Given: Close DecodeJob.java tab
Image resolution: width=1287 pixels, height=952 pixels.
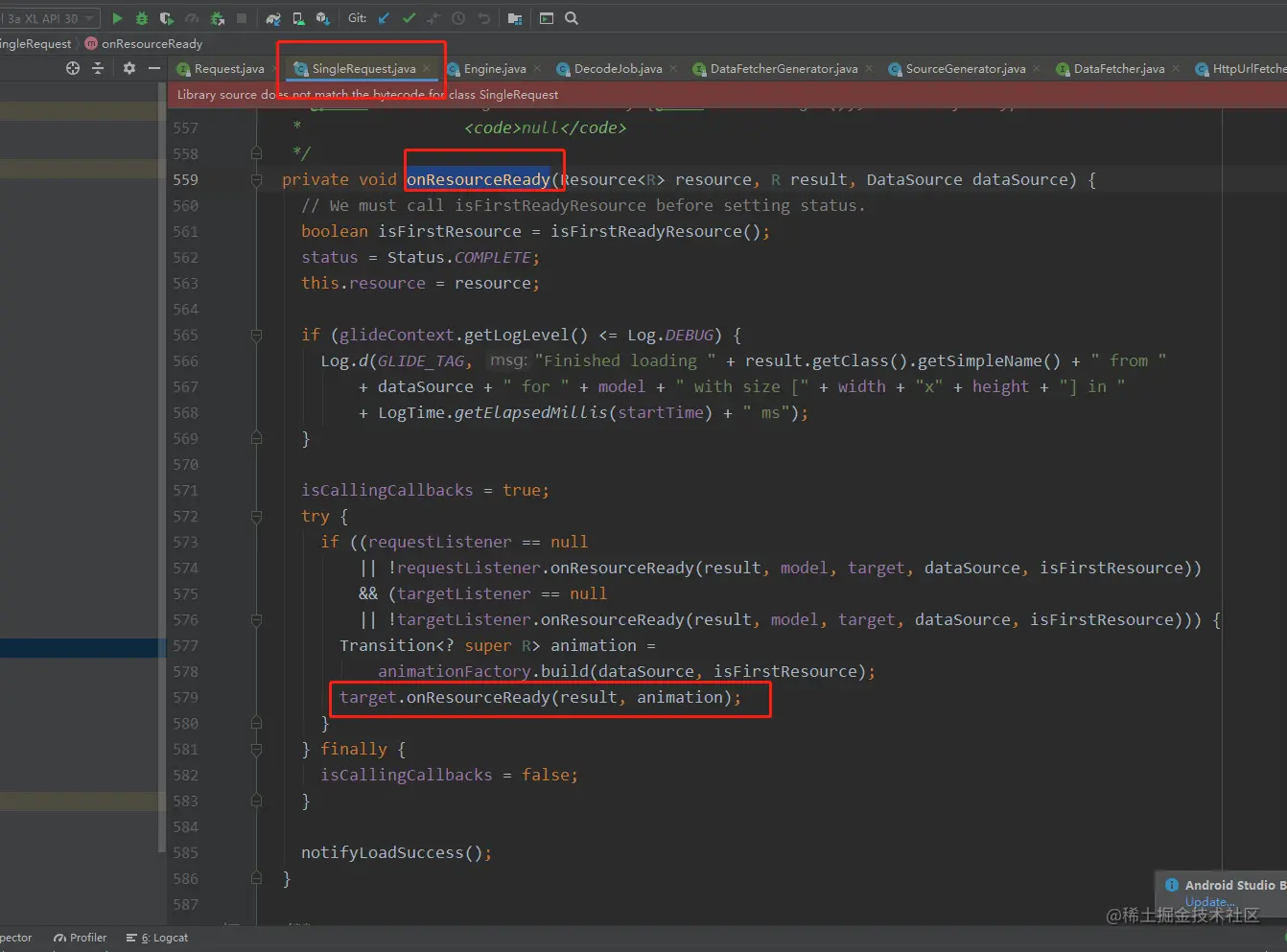Looking at the screenshot, I should [x=673, y=68].
